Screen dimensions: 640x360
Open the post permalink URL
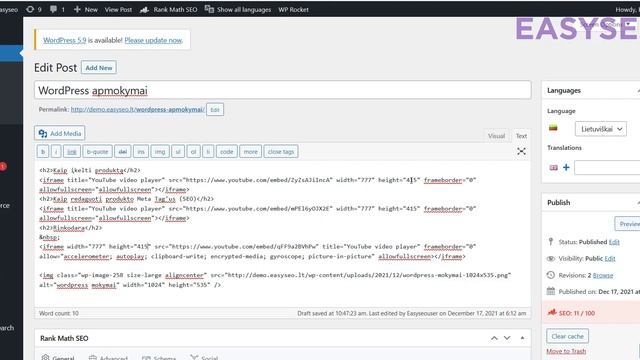(x=138, y=109)
